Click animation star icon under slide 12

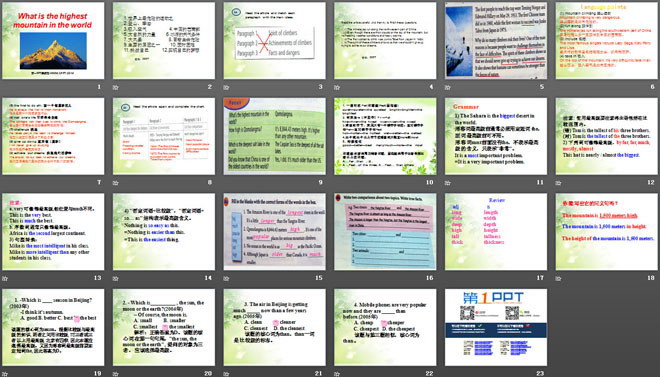tap(558, 183)
